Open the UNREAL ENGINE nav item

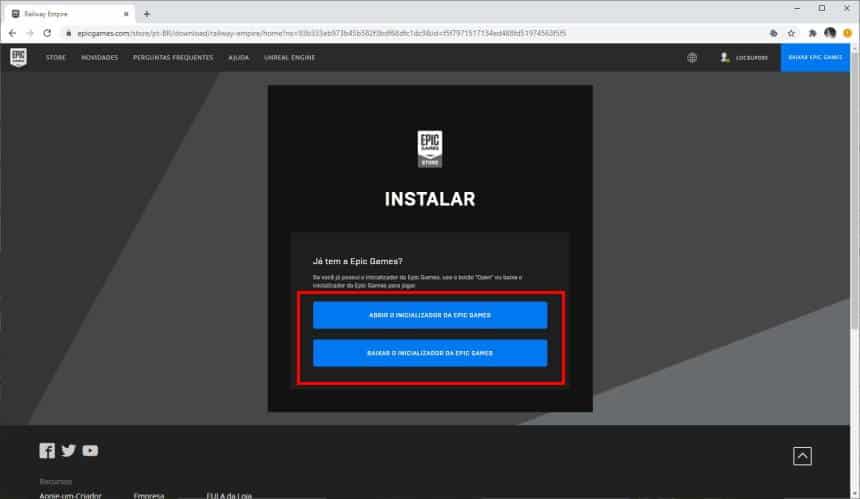tap(290, 58)
